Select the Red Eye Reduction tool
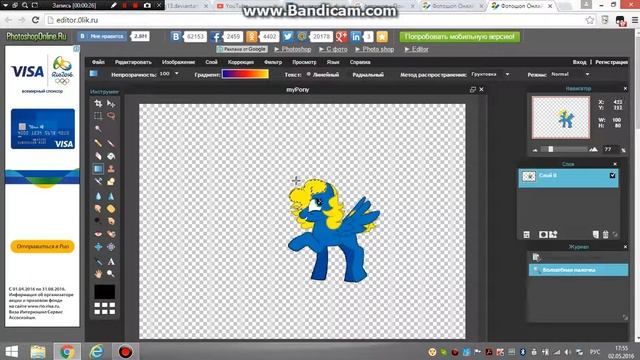 [x=98, y=234]
